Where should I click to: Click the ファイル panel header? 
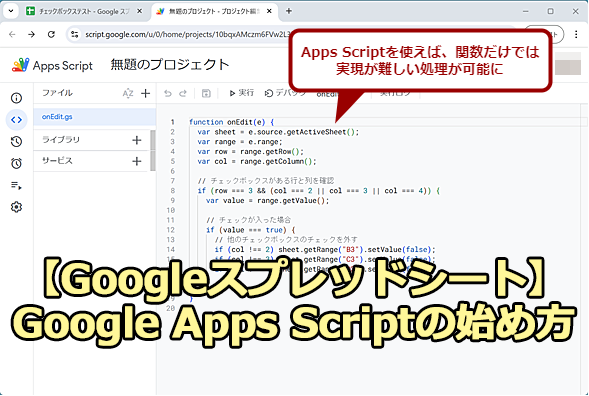tap(57, 93)
